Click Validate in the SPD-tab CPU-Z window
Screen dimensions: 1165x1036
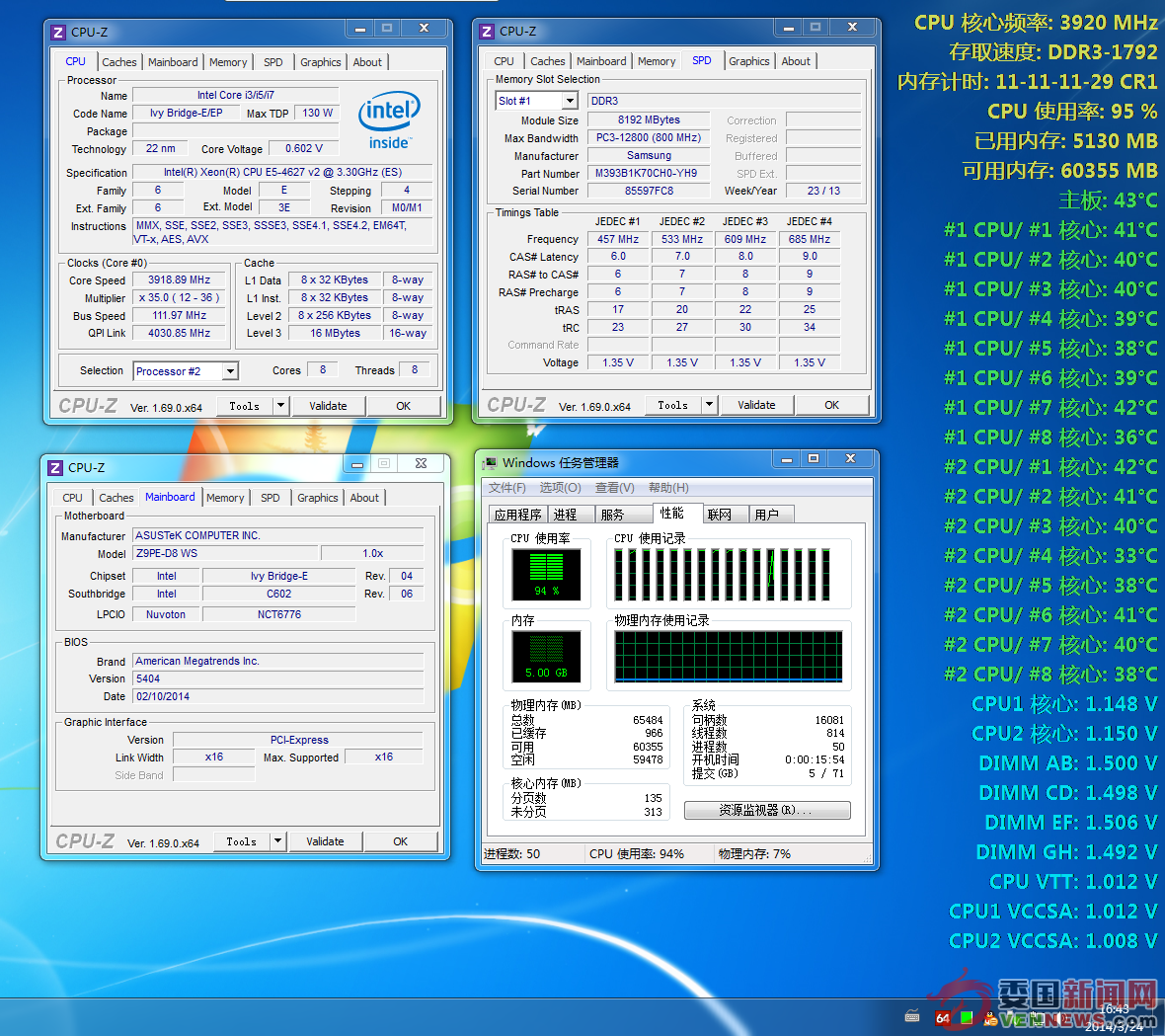[x=756, y=405]
